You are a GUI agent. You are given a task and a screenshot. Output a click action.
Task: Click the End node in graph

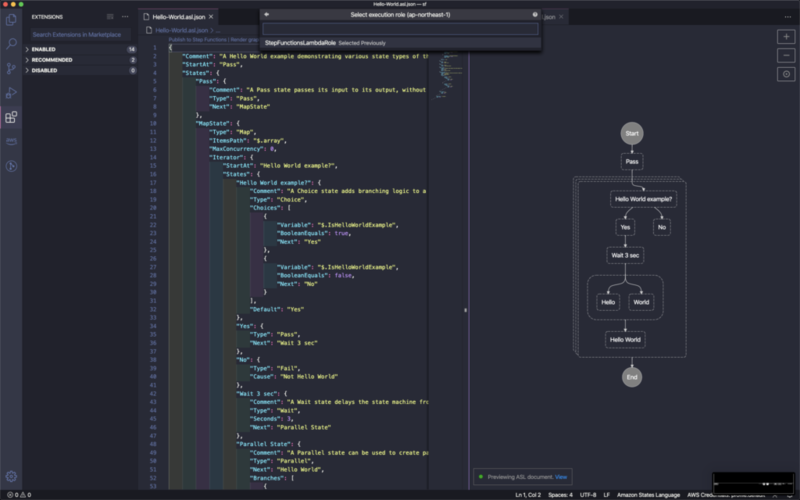[x=632, y=378]
